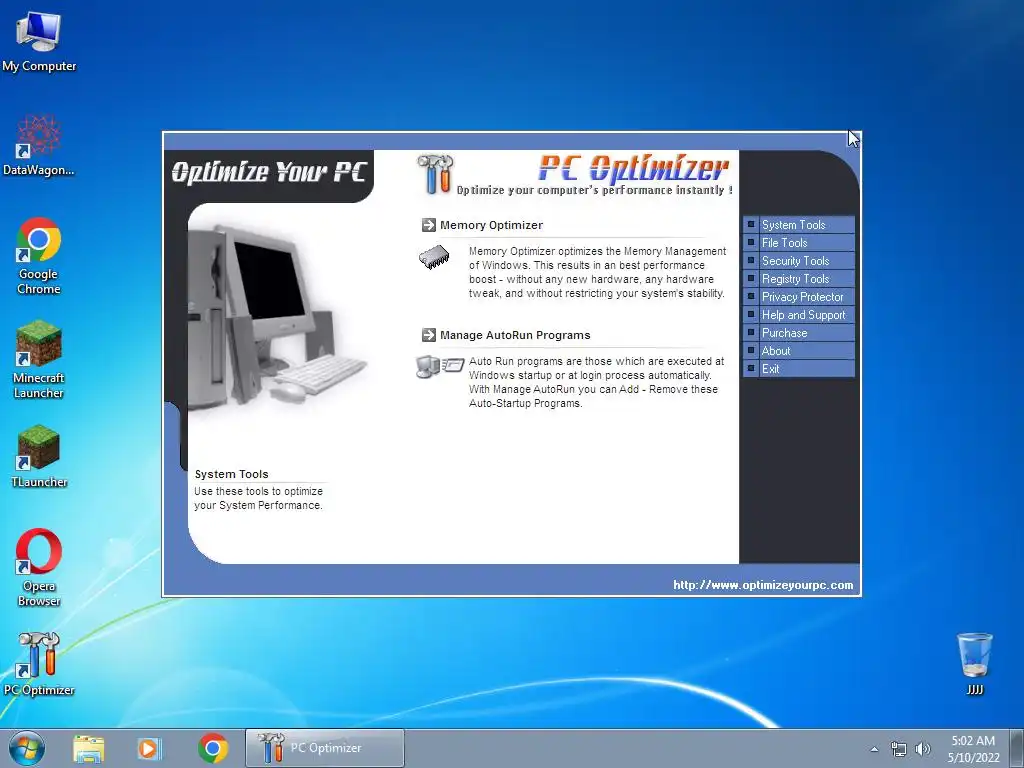
Task: Click the Memory Optimizer heading link
Action: click(x=491, y=225)
